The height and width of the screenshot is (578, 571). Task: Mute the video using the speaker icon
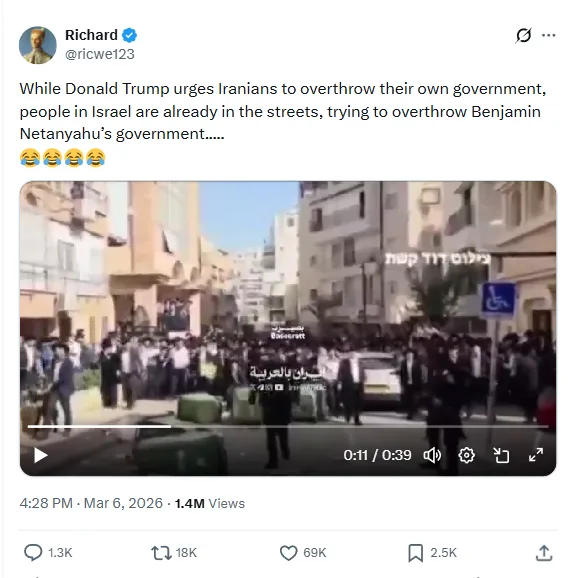coord(432,455)
